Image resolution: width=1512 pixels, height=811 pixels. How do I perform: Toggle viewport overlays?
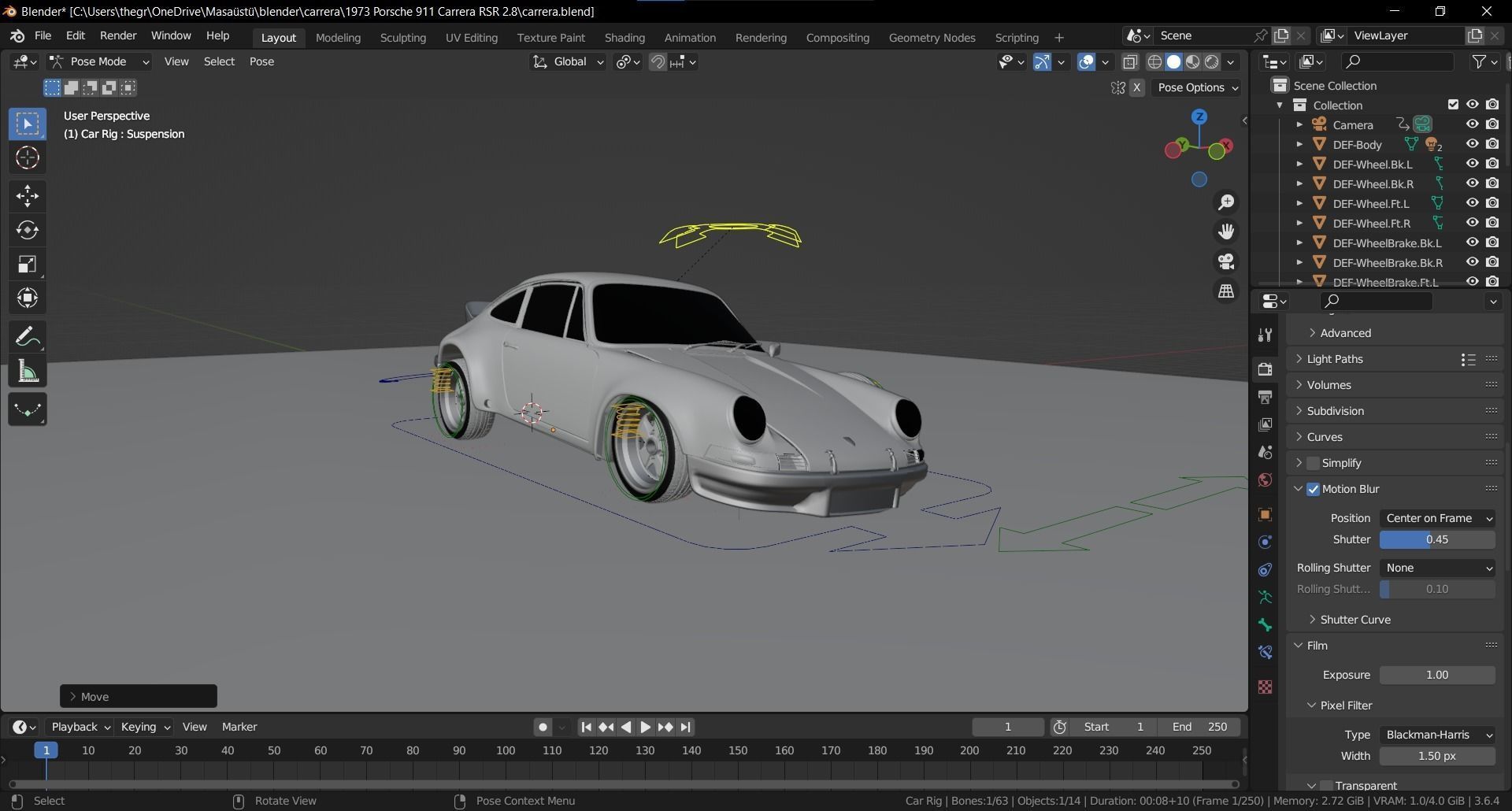coord(1086,62)
